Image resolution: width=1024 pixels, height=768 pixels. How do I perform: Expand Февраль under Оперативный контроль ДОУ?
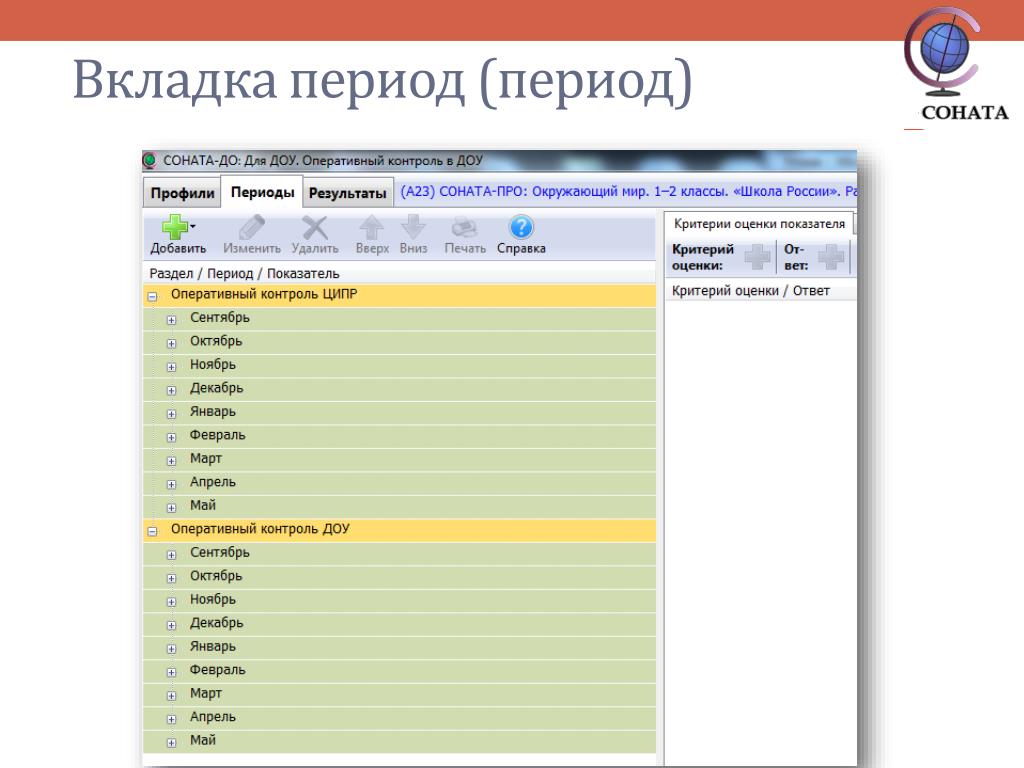pos(171,673)
